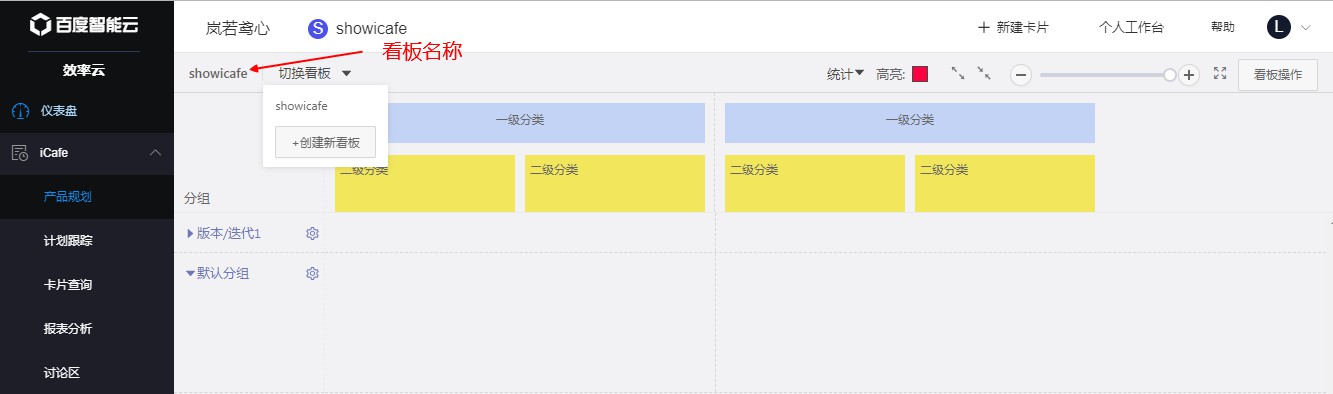Click the collapse-all arrows icon
Viewport: 1333px width, 394px height.
[x=984, y=73]
